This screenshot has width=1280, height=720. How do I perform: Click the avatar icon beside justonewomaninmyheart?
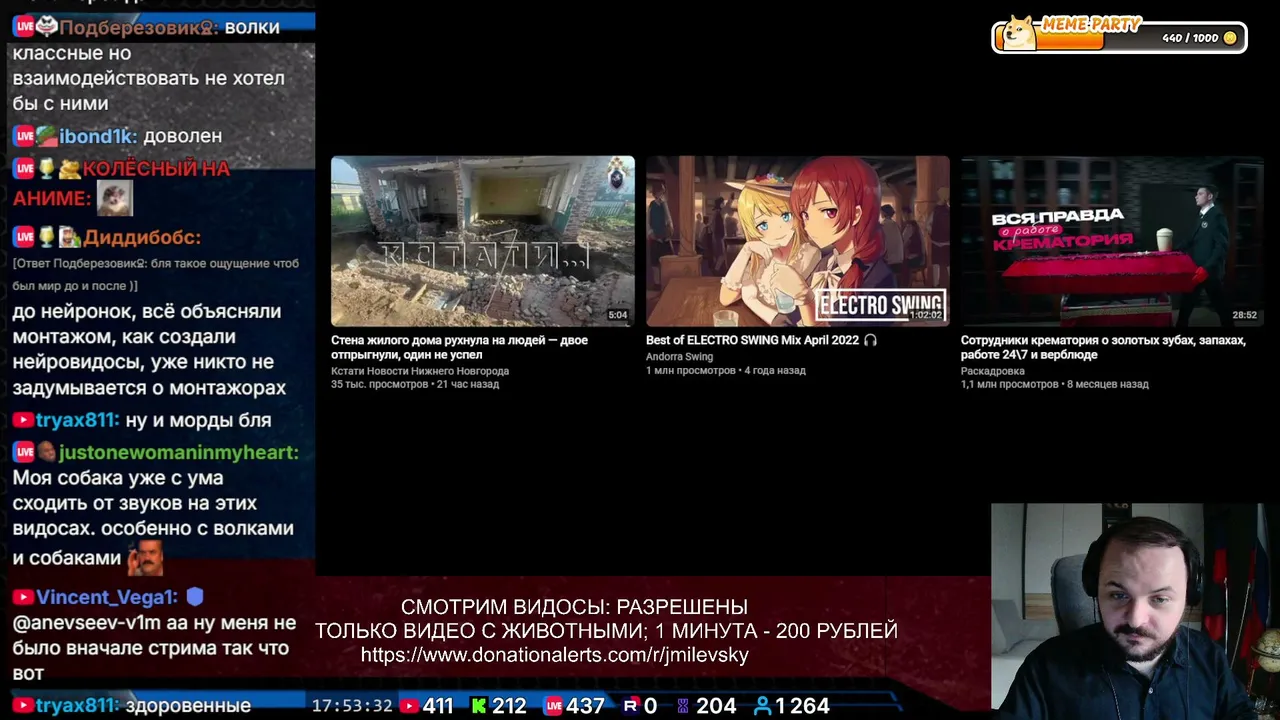[x=47, y=453]
